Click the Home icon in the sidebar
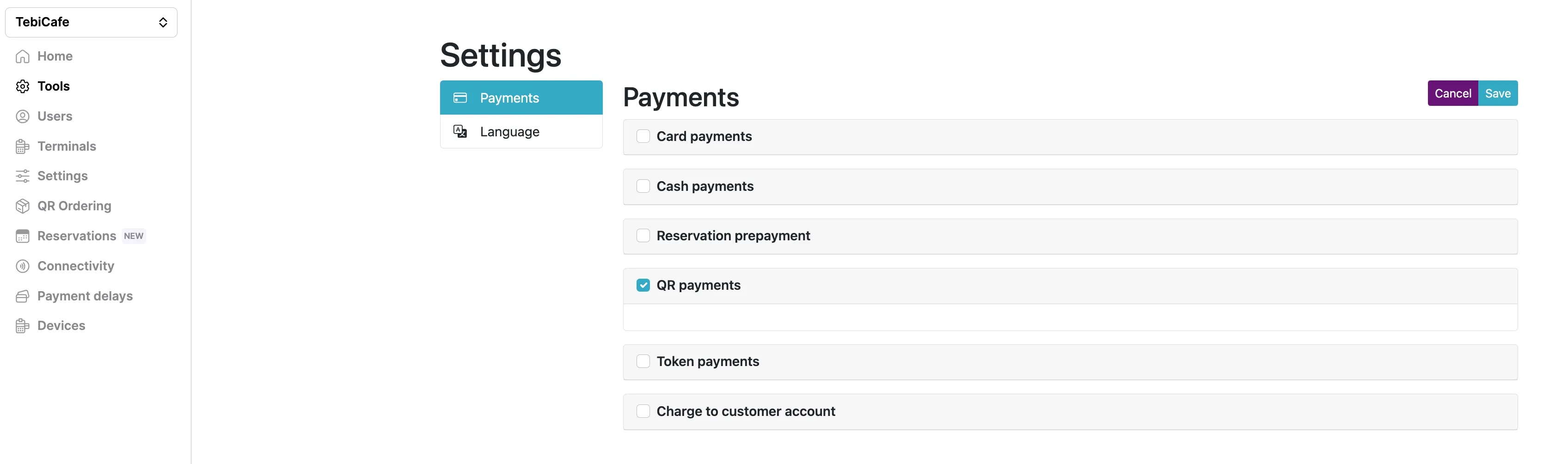The height and width of the screenshot is (464, 1568). [23, 55]
